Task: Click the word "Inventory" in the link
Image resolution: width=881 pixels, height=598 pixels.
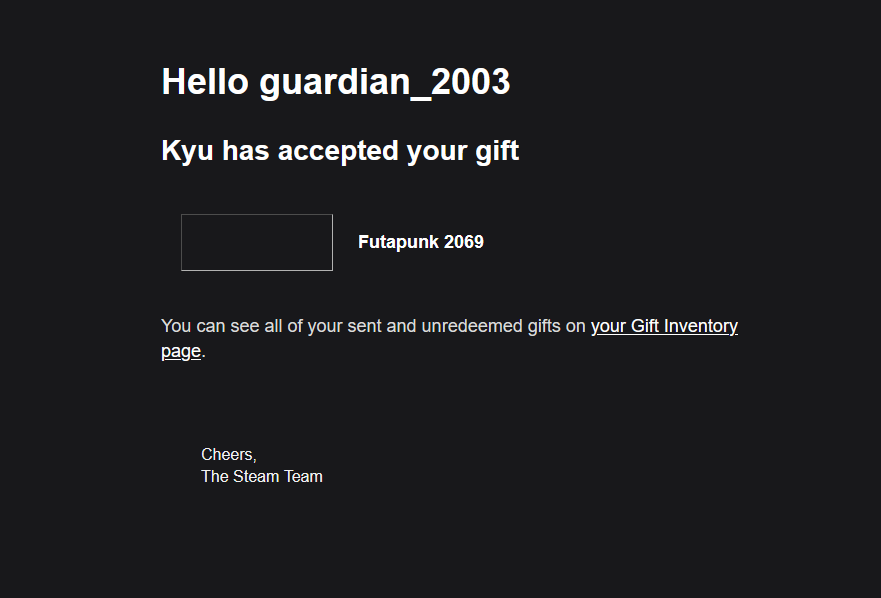Action: tap(701, 326)
